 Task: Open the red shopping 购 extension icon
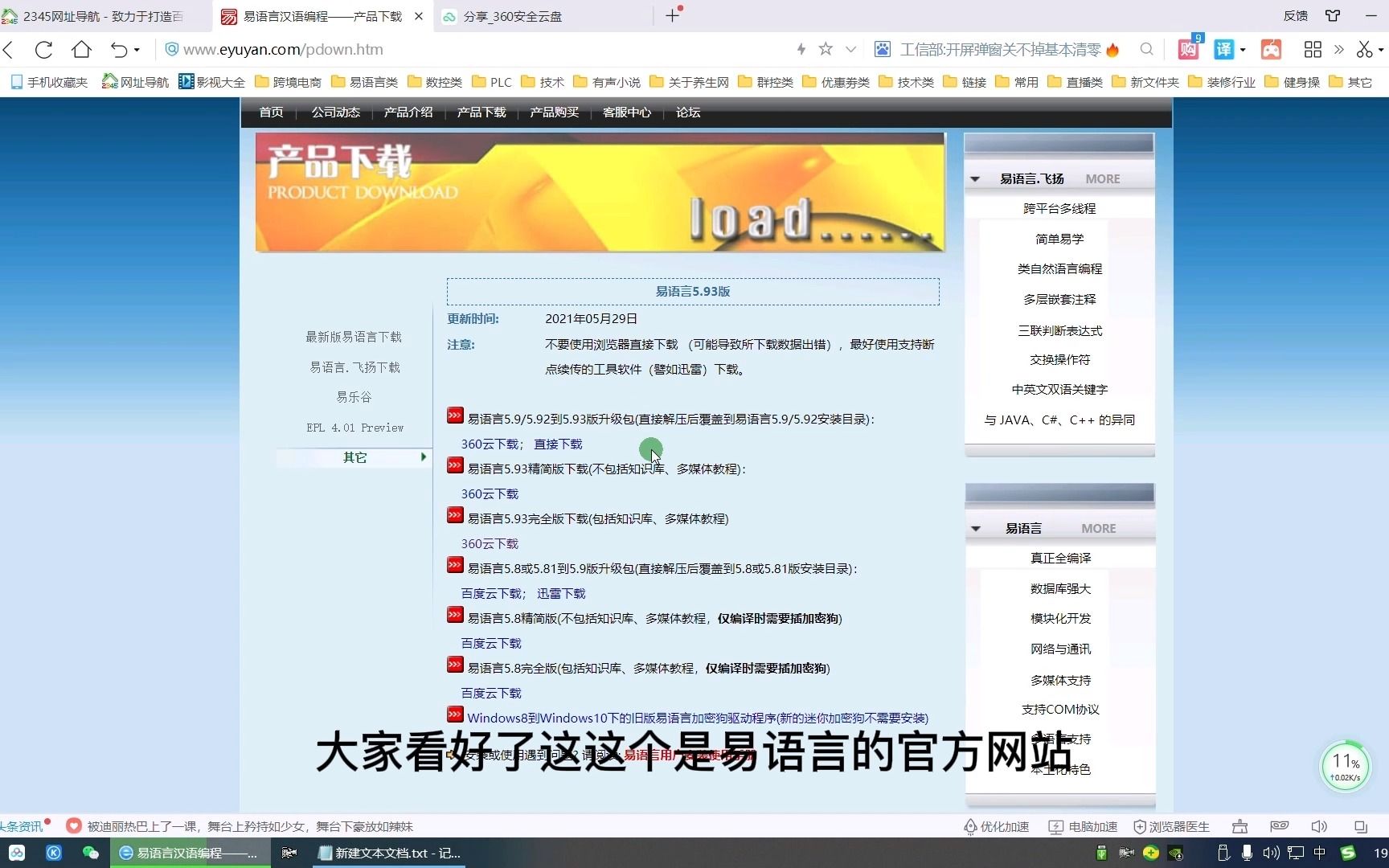(1188, 49)
